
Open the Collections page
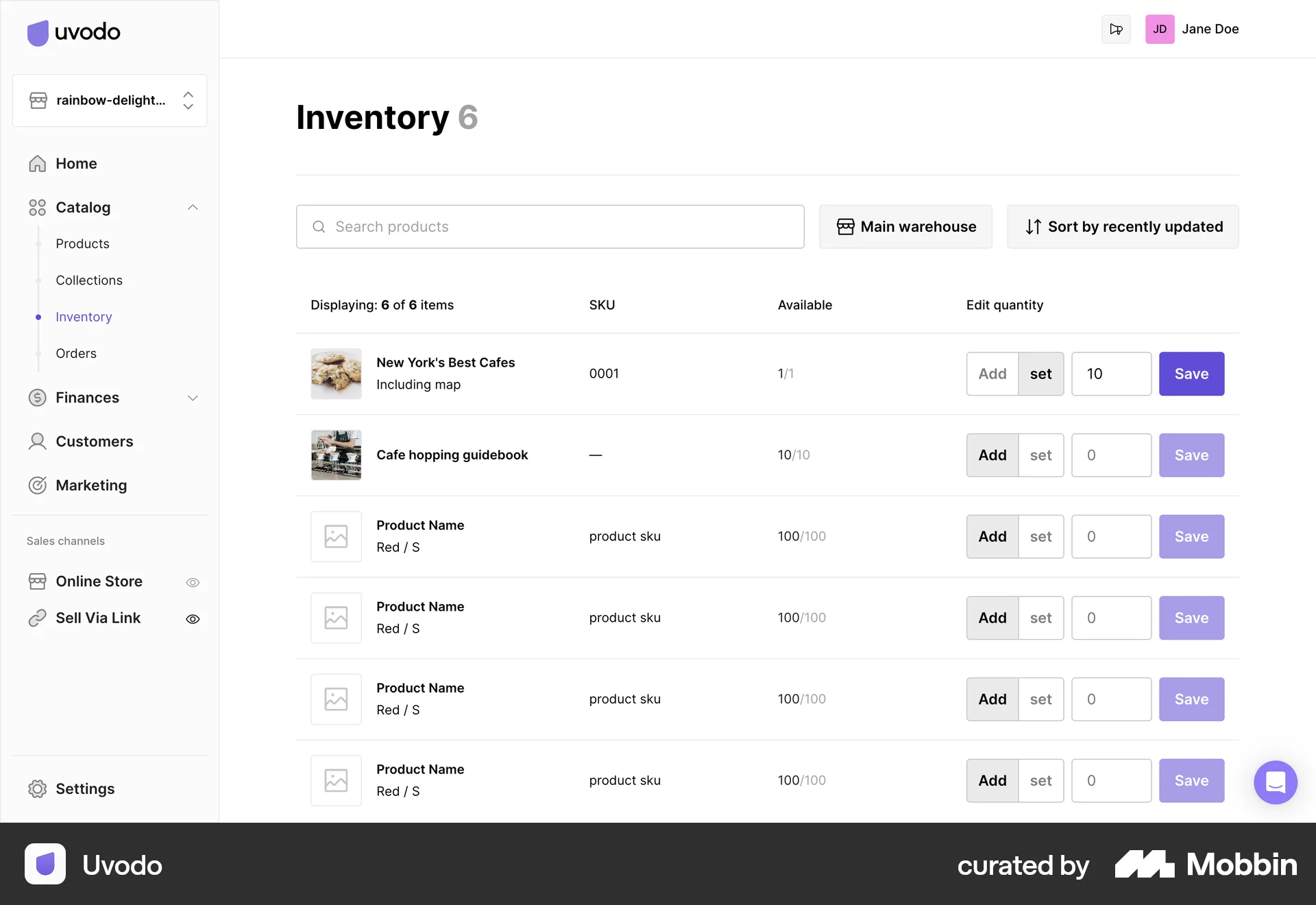click(89, 280)
